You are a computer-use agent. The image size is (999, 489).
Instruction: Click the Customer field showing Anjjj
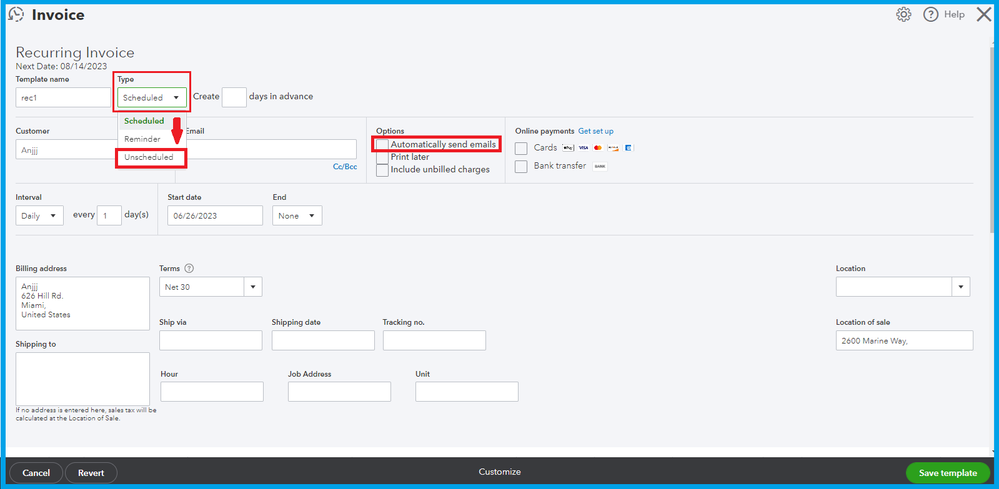pyautogui.click(x=66, y=150)
